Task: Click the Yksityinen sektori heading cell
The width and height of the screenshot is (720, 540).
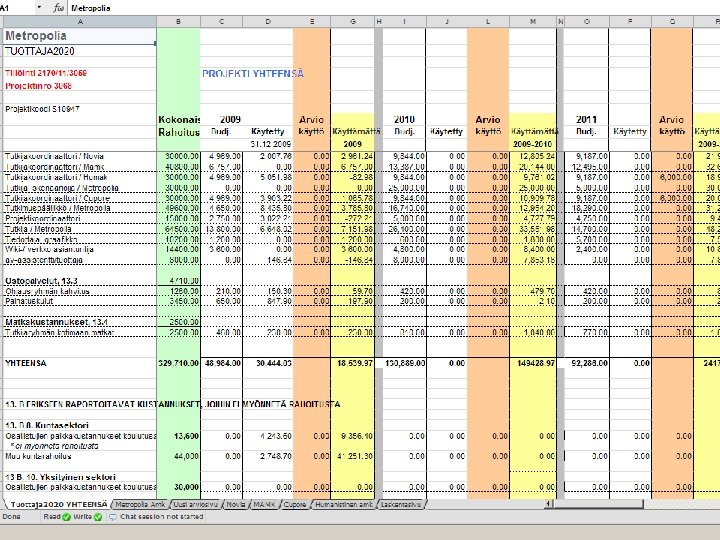Action: point(80,477)
